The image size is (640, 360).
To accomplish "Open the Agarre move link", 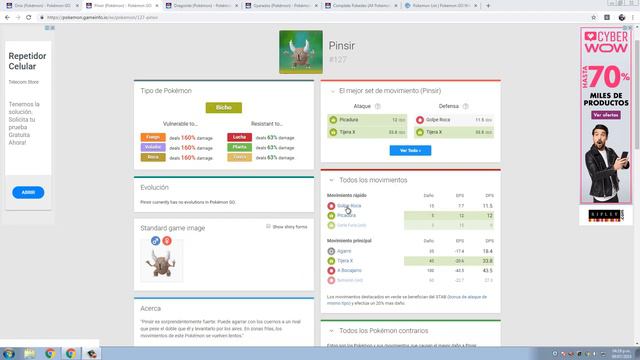I will coord(344,251).
